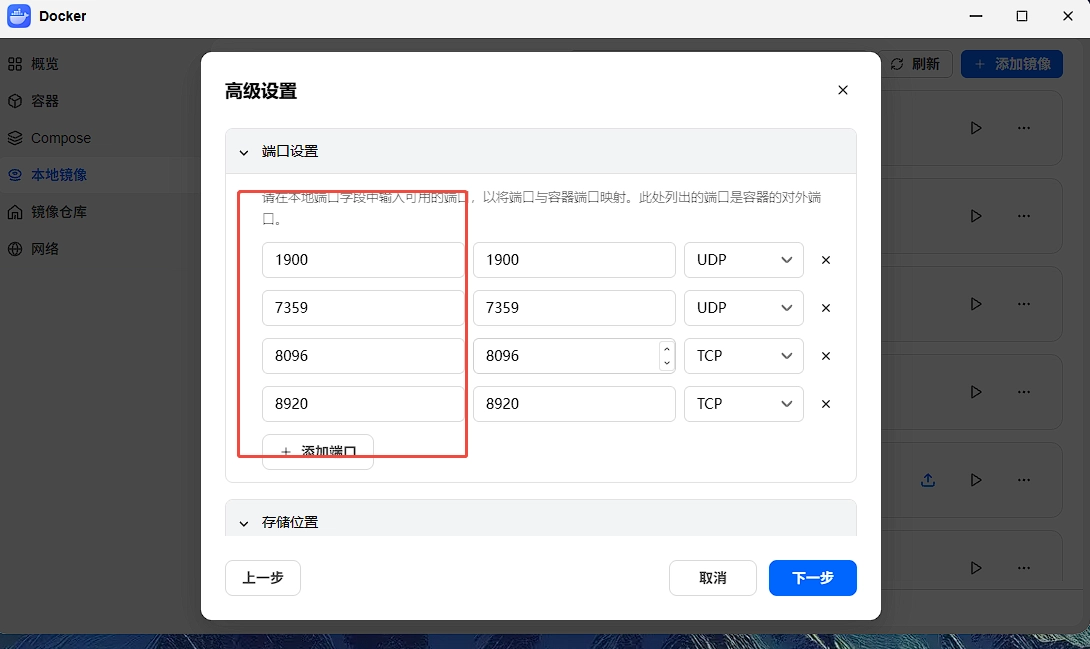Screen dimensions: 1090x649
Task: Increase container port 8096 with stepper
Action: [x=667, y=350]
